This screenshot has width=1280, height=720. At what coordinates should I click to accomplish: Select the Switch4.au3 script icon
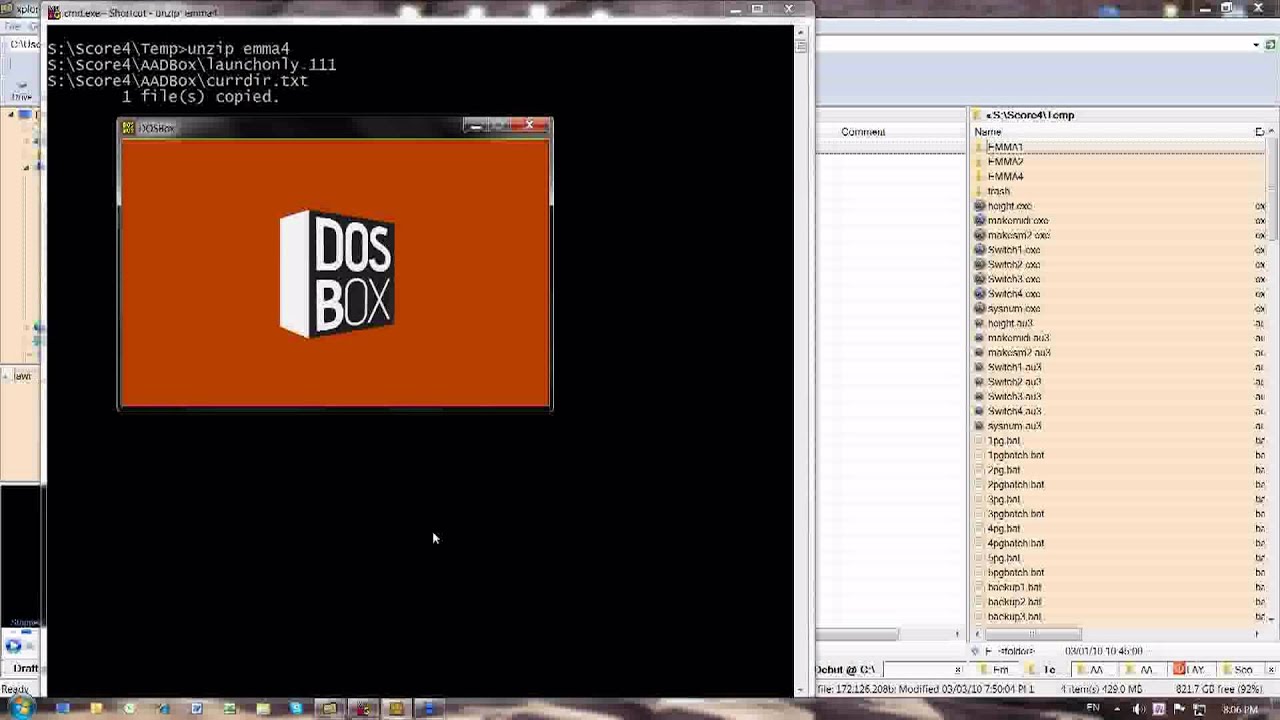tap(980, 411)
